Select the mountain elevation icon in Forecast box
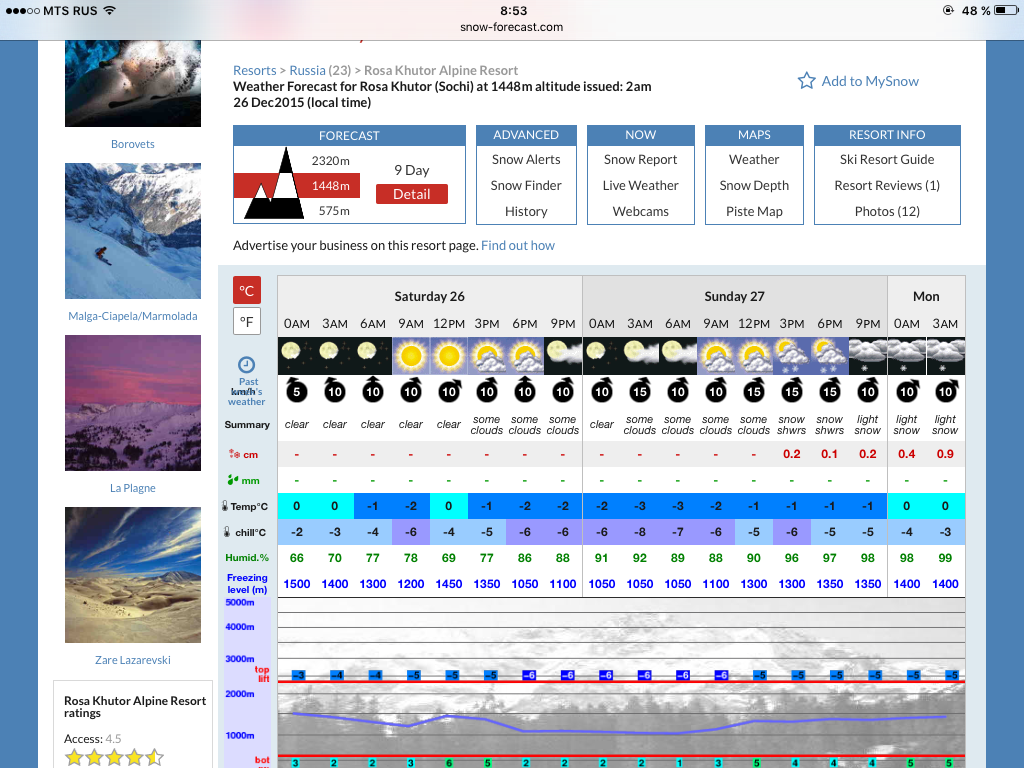The image size is (1024, 768). pyautogui.click(x=274, y=184)
